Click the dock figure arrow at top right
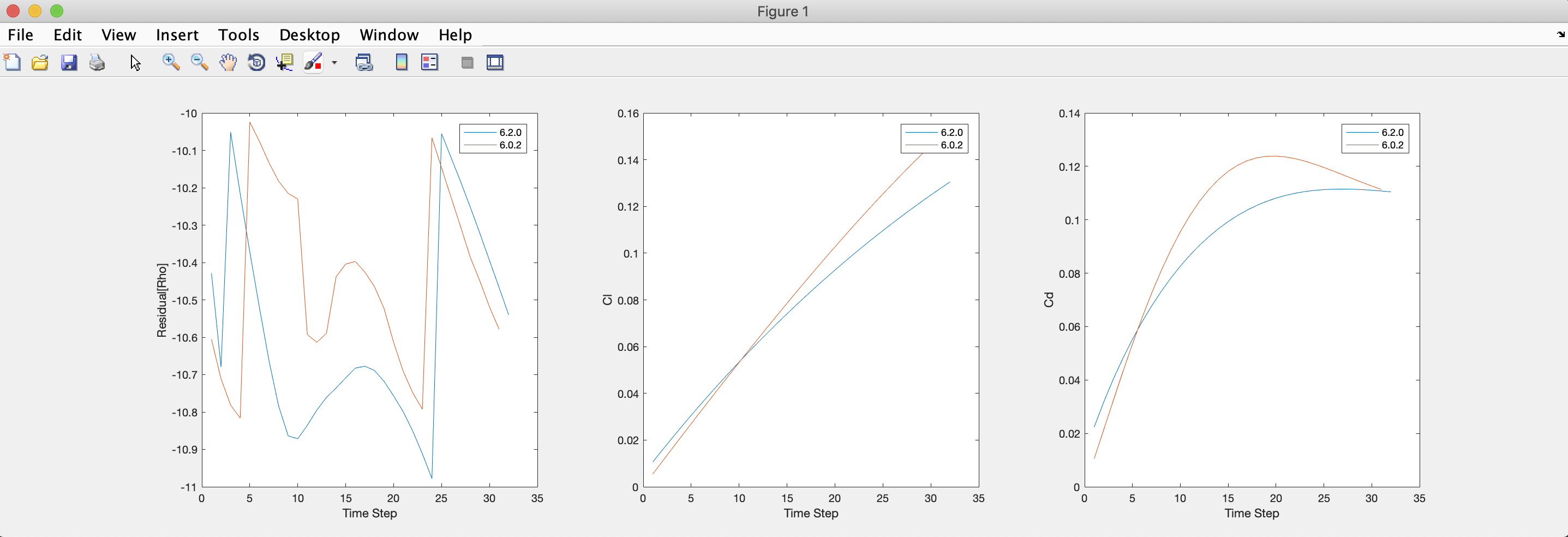 click(x=1561, y=35)
